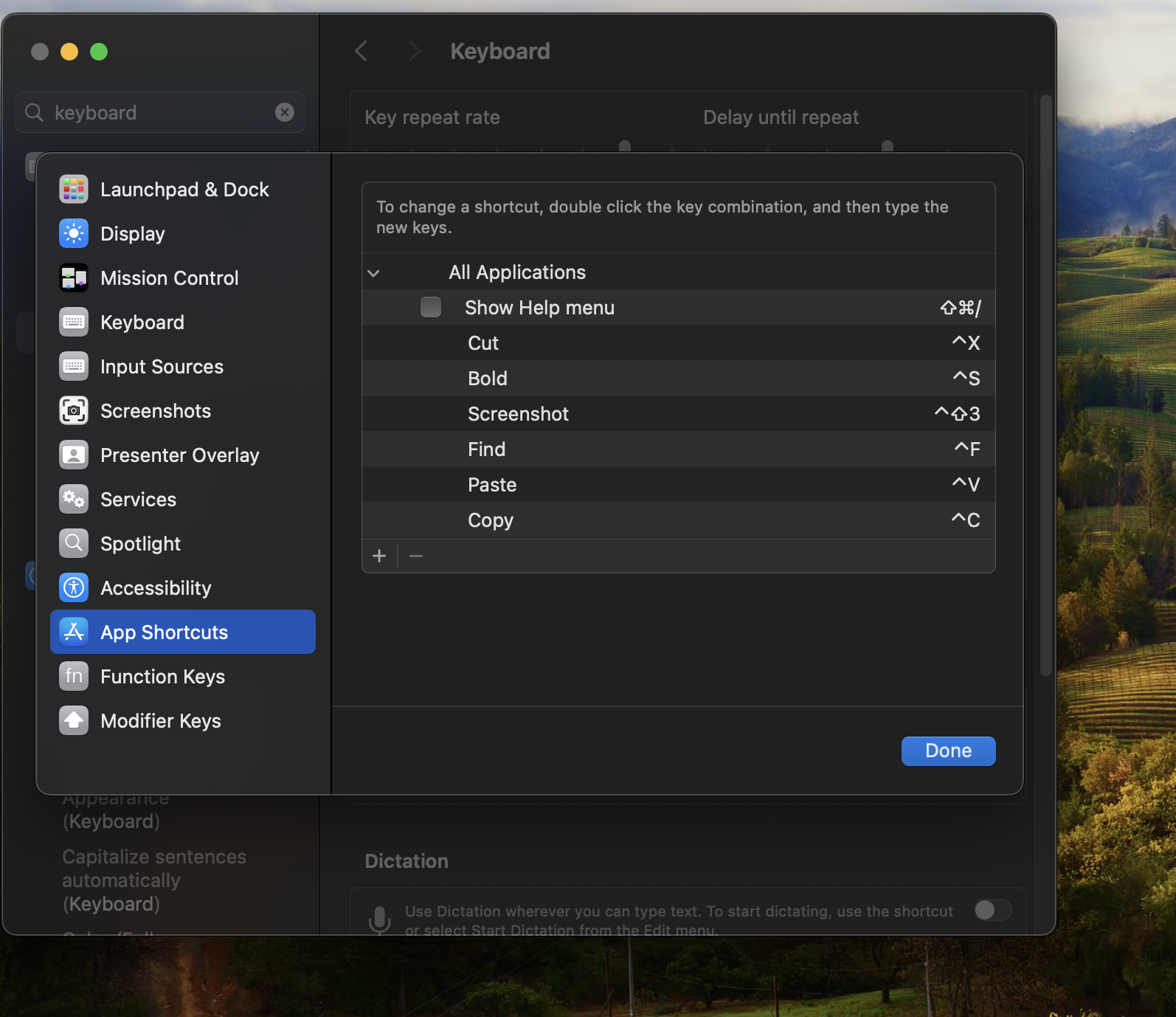This screenshot has width=1176, height=1017.
Task: Collapse the All Applications group
Action: point(374,273)
